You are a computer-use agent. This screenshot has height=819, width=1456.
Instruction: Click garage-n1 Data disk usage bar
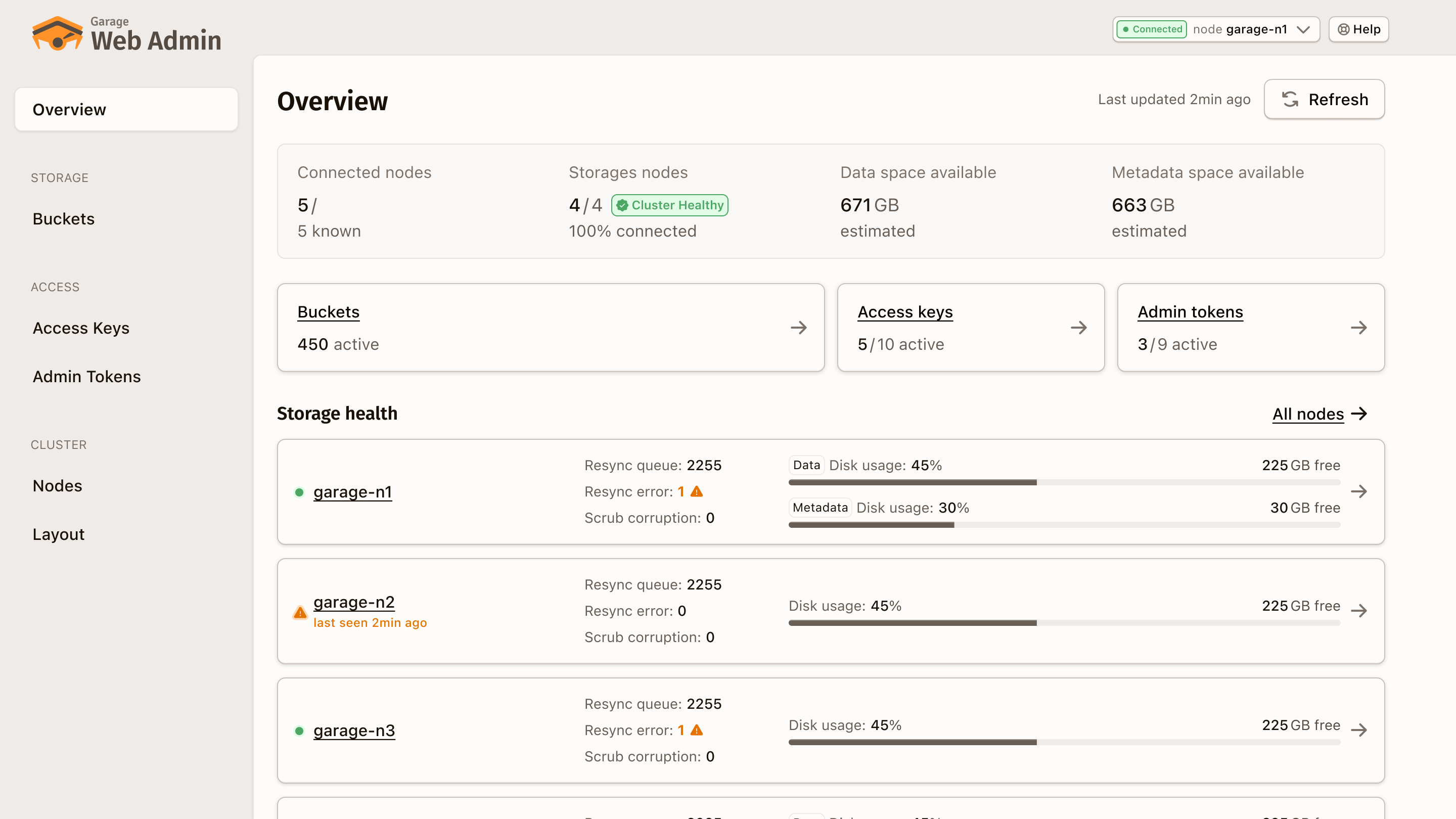[x=1064, y=483]
